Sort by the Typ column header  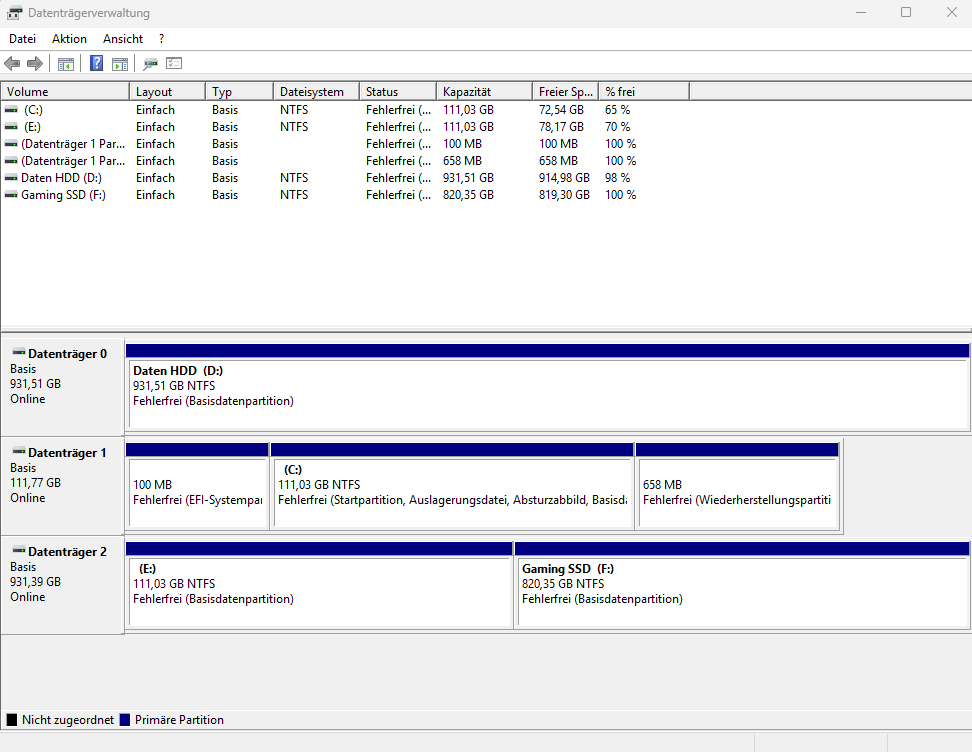(x=239, y=92)
